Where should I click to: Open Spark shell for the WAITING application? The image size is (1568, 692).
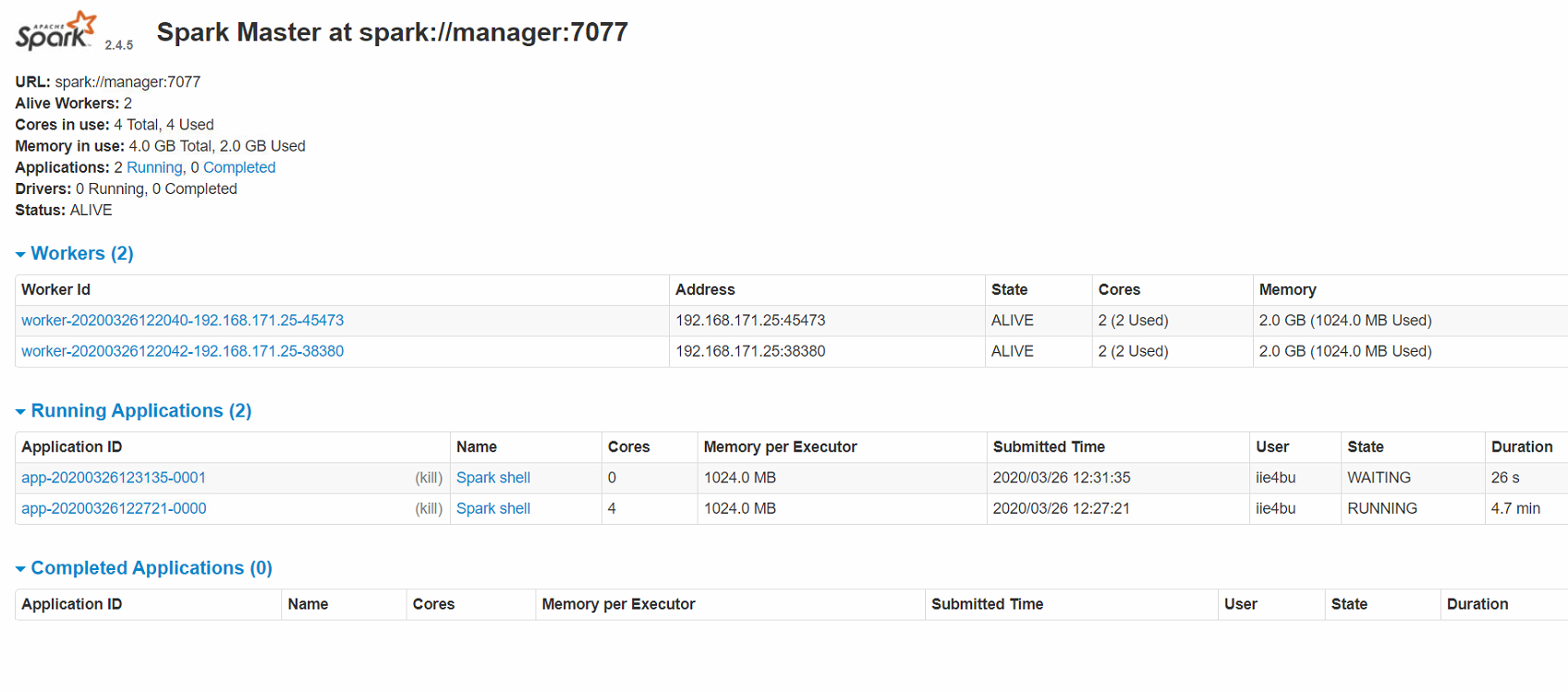(493, 478)
